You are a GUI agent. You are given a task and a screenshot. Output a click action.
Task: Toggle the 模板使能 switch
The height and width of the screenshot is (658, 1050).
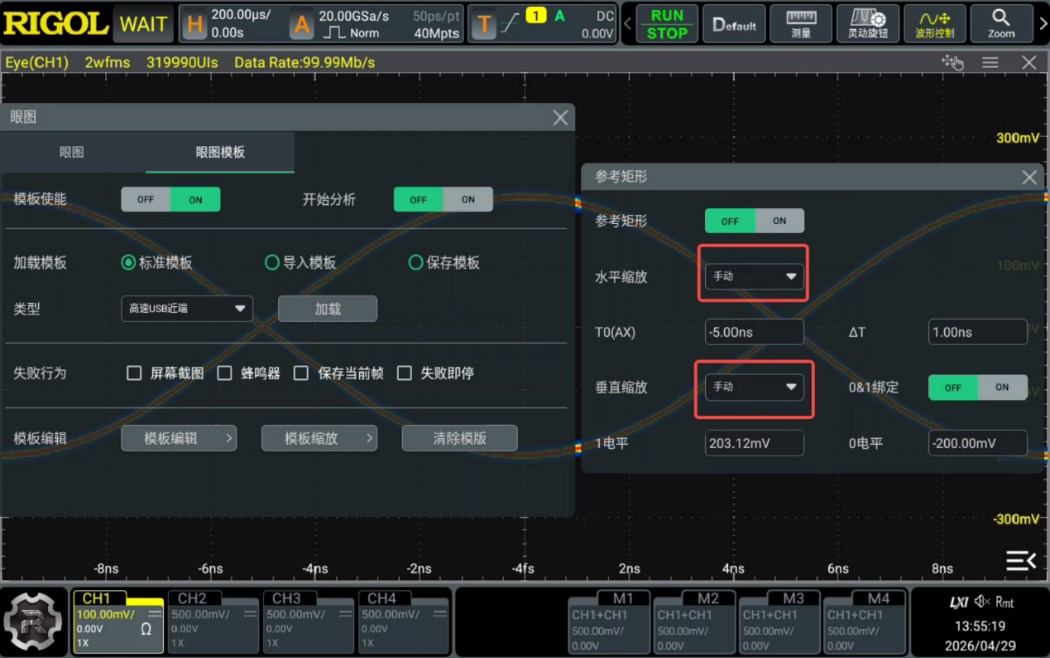click(171, 199)
